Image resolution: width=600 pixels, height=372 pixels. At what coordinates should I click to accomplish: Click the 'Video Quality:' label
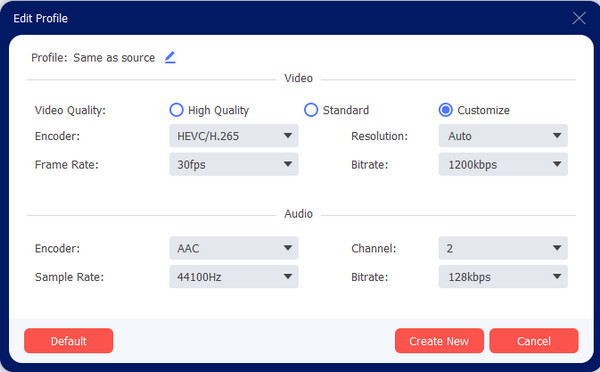click(70, 110)
